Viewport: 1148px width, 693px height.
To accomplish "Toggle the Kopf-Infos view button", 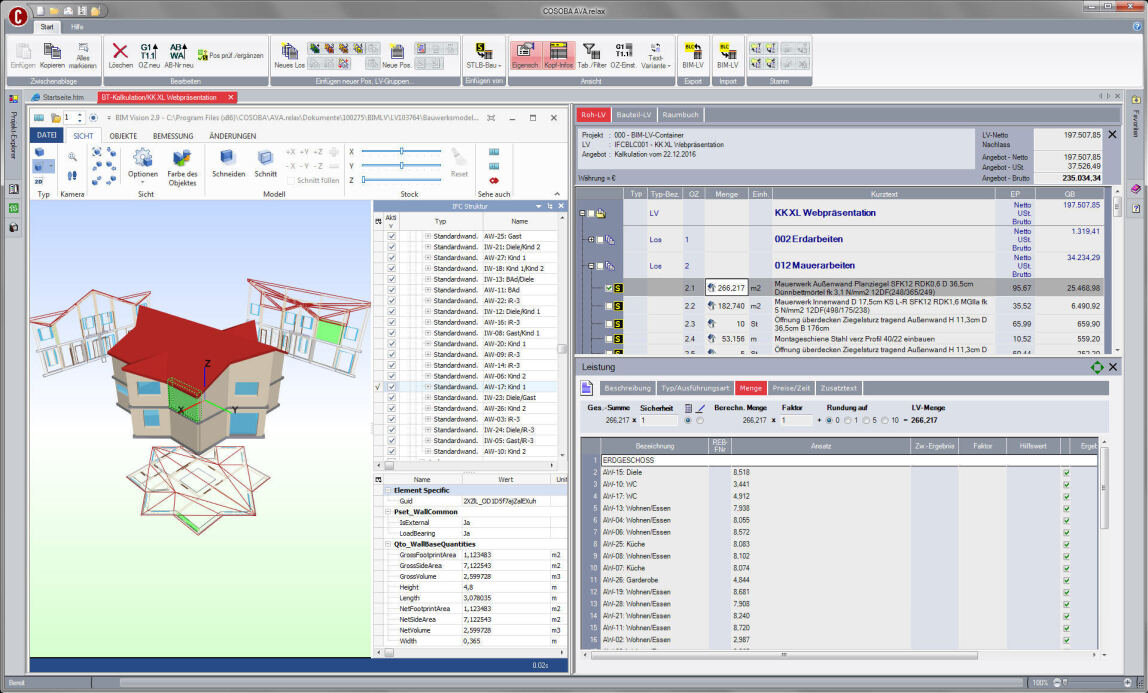I will (x=558, y=55).
